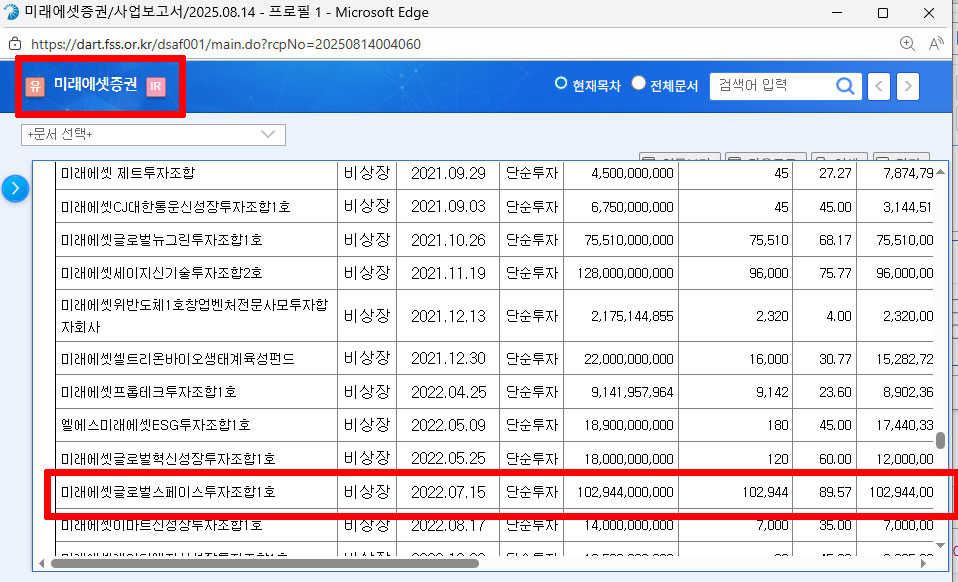This screenshot has width=958, height=582.
Task: Click the pink IR badge icon
Action: [x=155, y=88]
